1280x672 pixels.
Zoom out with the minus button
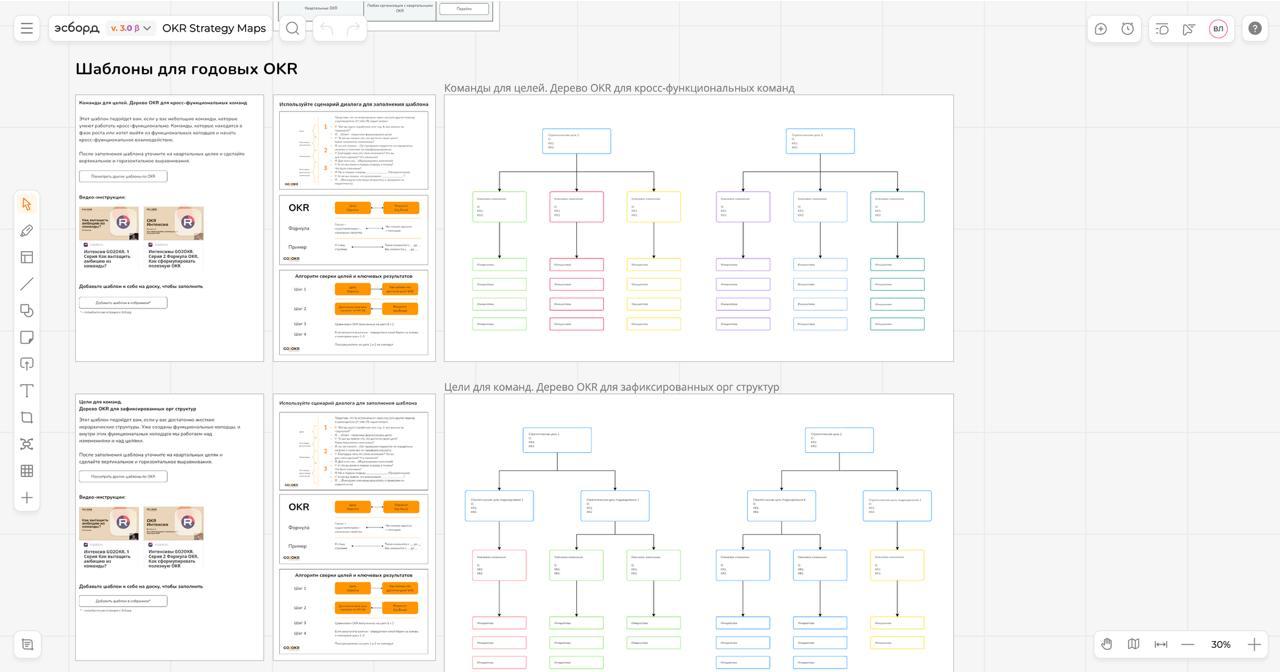(x=1188, y=644)
